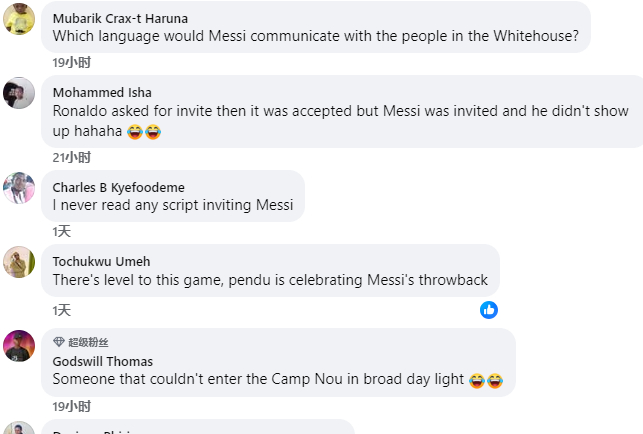Viewport: 643px width, 434px height.
Task: Click the 21小时 timestamp under Mohammed's comment
Action: [71, 157]
